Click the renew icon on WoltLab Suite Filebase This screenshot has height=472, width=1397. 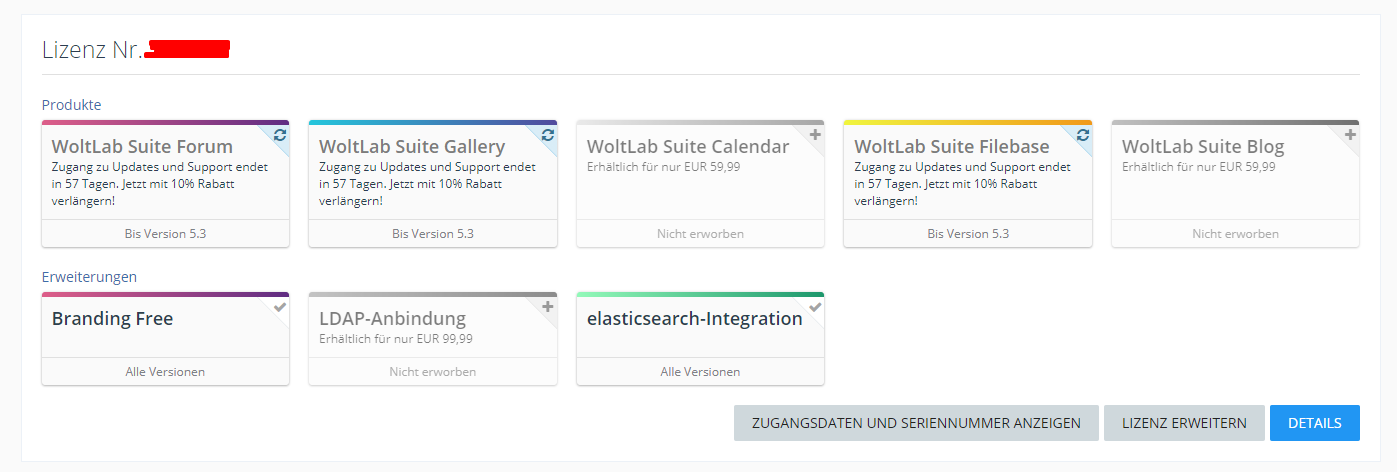[1083, 135]
